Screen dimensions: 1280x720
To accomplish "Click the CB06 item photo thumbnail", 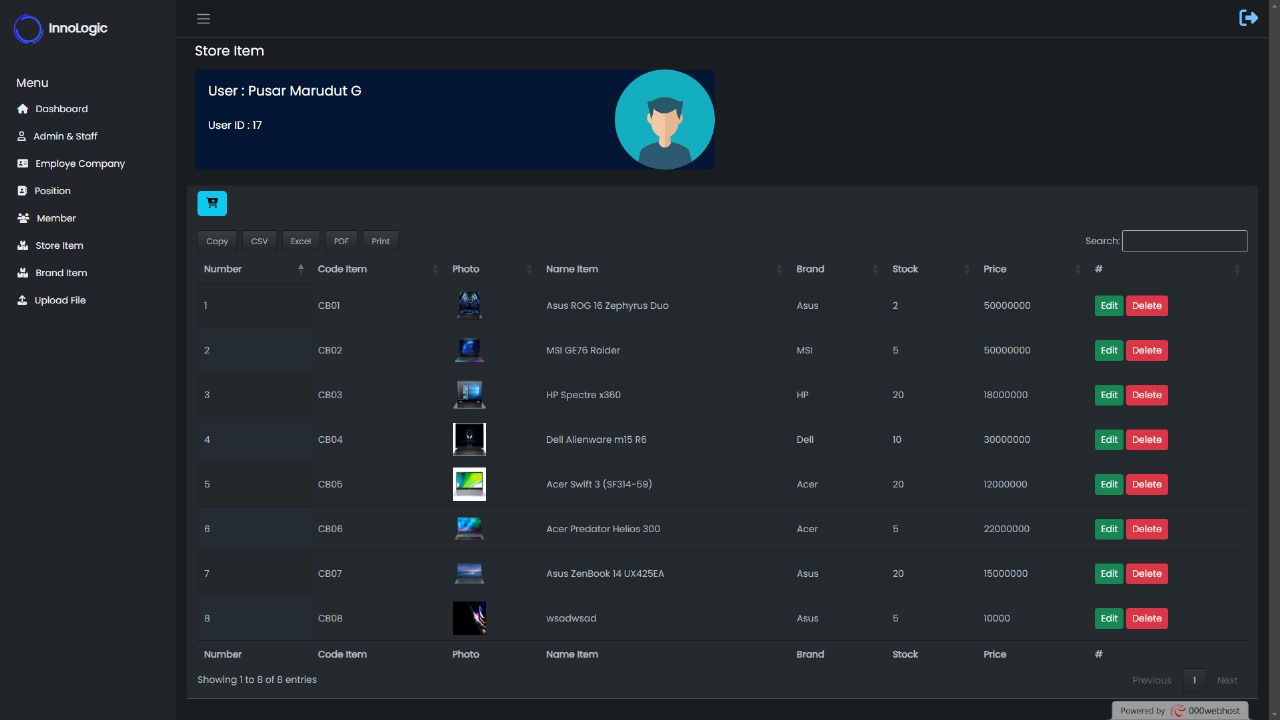I will point(469,528).
